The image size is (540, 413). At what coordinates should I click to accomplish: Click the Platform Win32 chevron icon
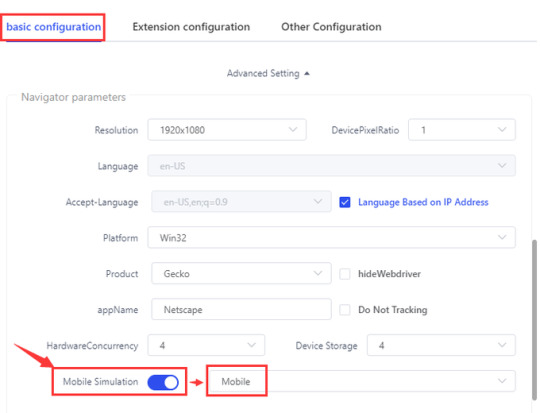click(x=502, y=237)
